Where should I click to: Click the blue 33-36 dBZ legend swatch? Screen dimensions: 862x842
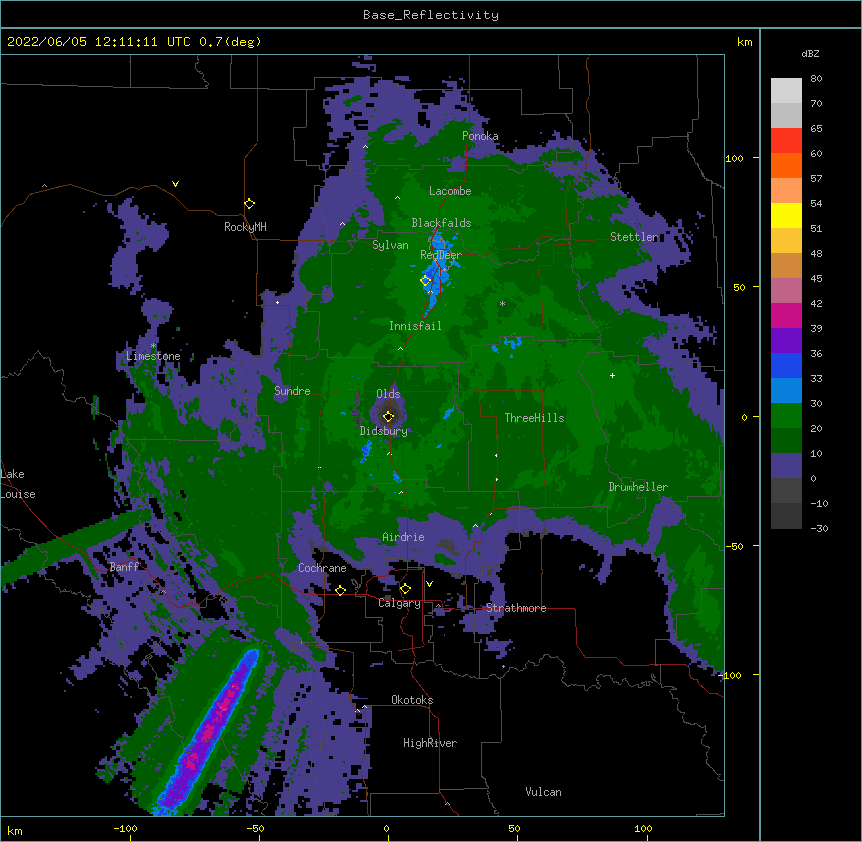click(786, 365)
